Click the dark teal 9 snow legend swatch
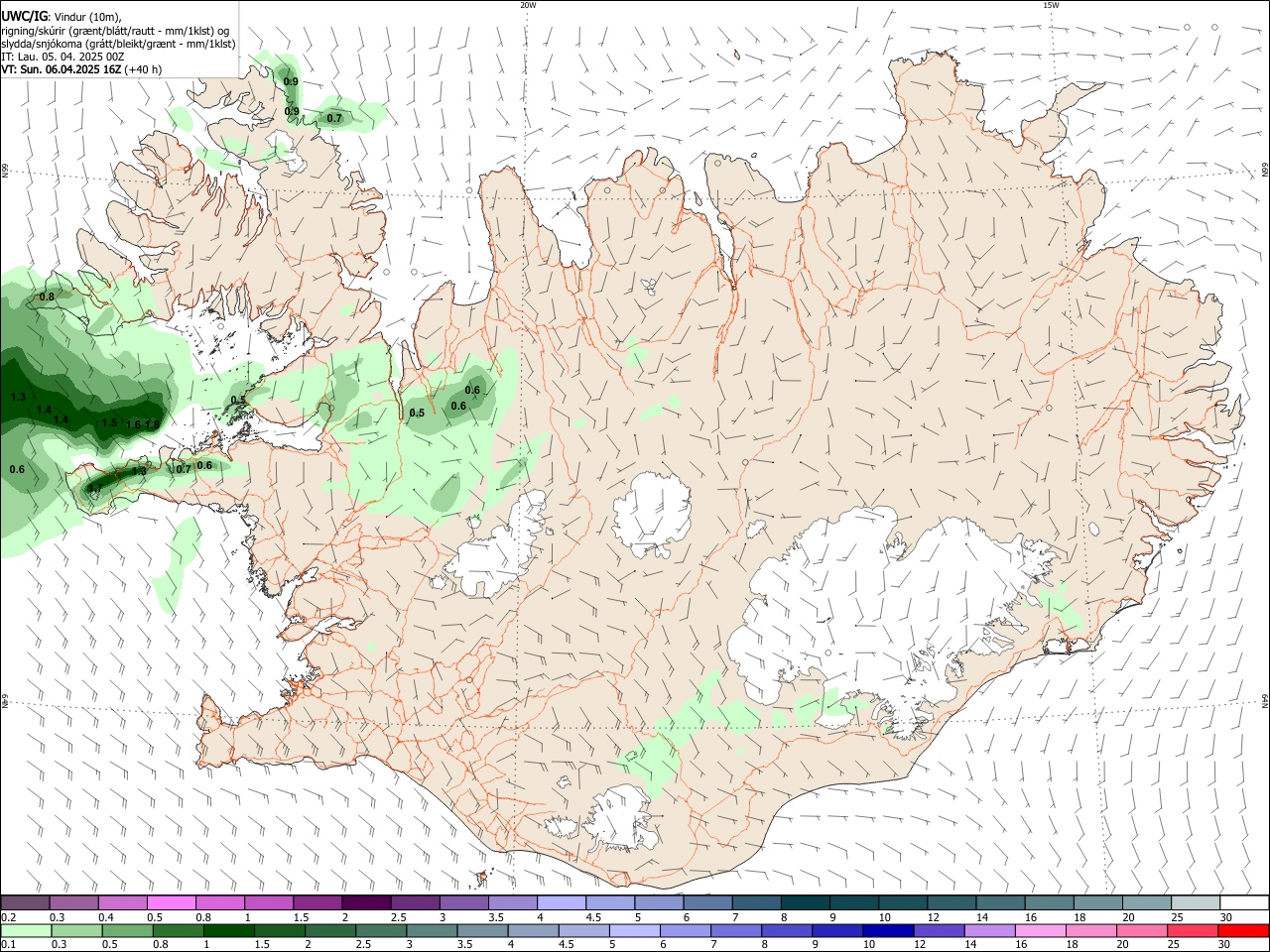This screenshot has width=1270, height=952. (854, 902)
